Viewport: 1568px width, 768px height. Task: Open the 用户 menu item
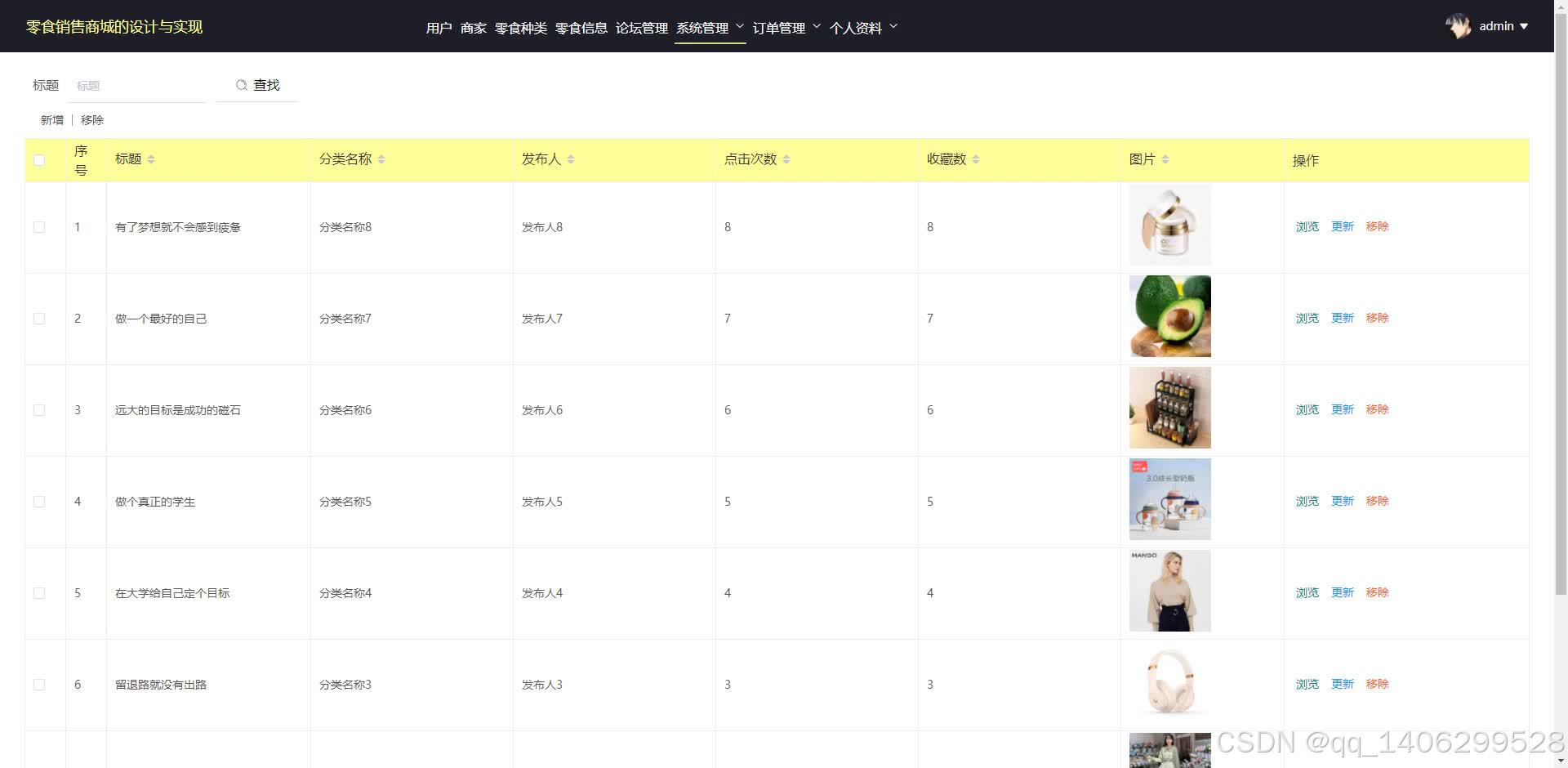coord(439,28)
